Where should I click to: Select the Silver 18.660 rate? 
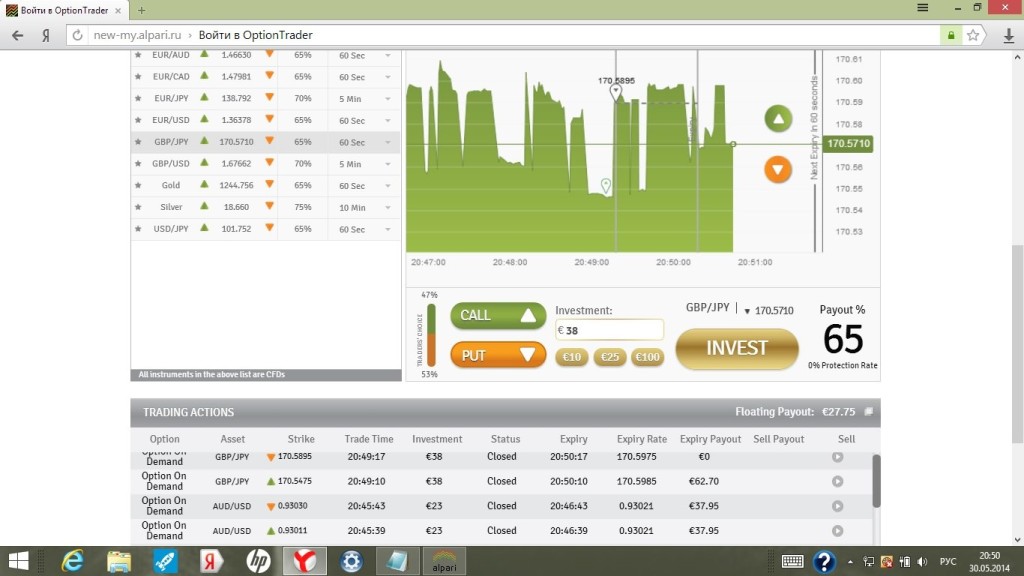click(236, 207)
